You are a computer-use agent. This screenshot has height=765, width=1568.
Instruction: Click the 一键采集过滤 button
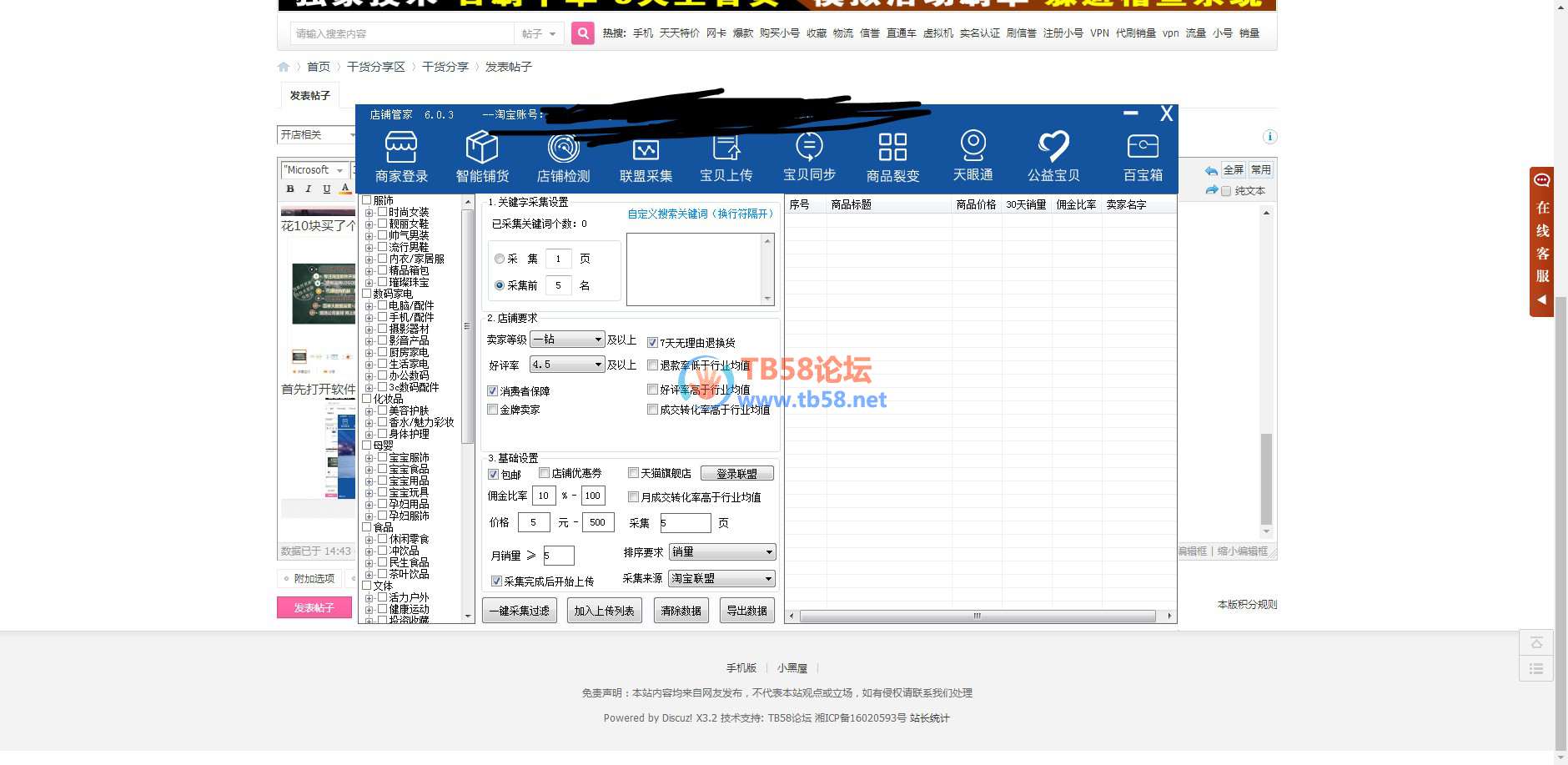(x=519, y=611)
